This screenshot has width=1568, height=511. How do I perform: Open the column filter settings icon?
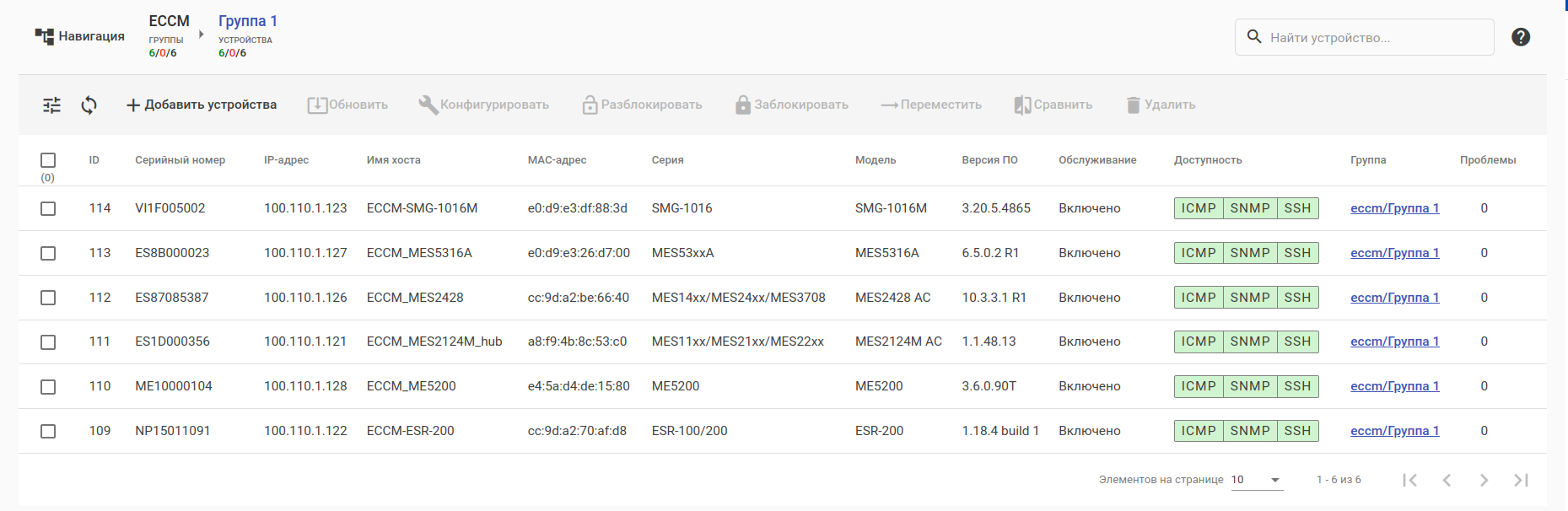coord(51,105)
